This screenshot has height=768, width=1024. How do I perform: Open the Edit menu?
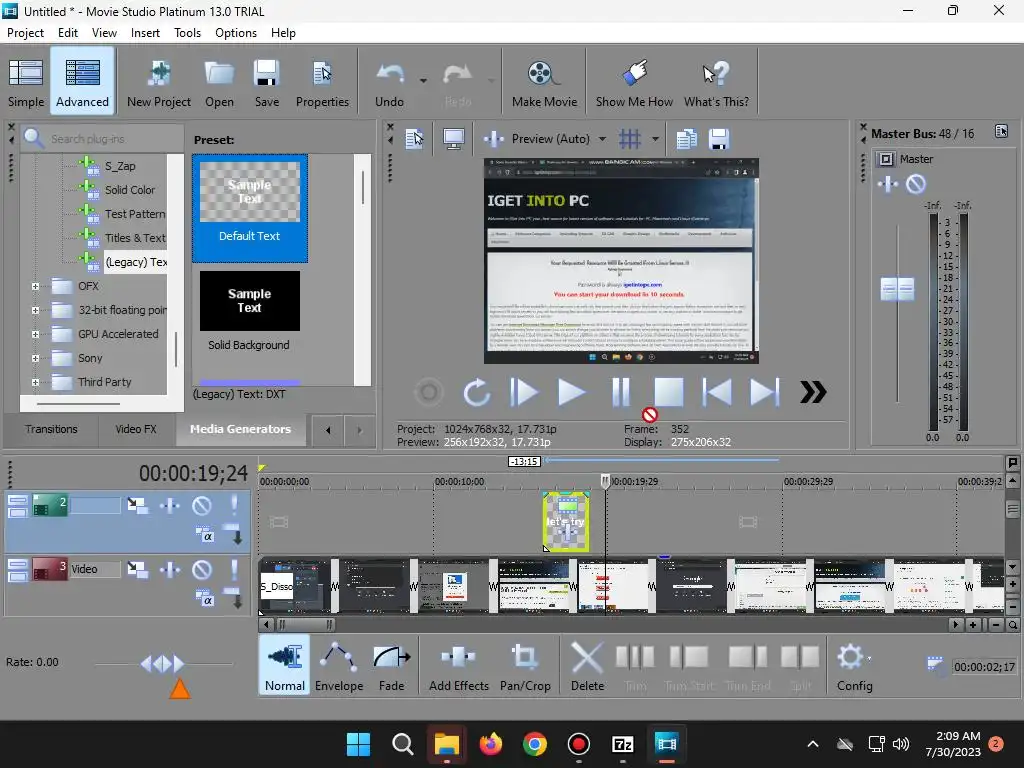point(67,33)
